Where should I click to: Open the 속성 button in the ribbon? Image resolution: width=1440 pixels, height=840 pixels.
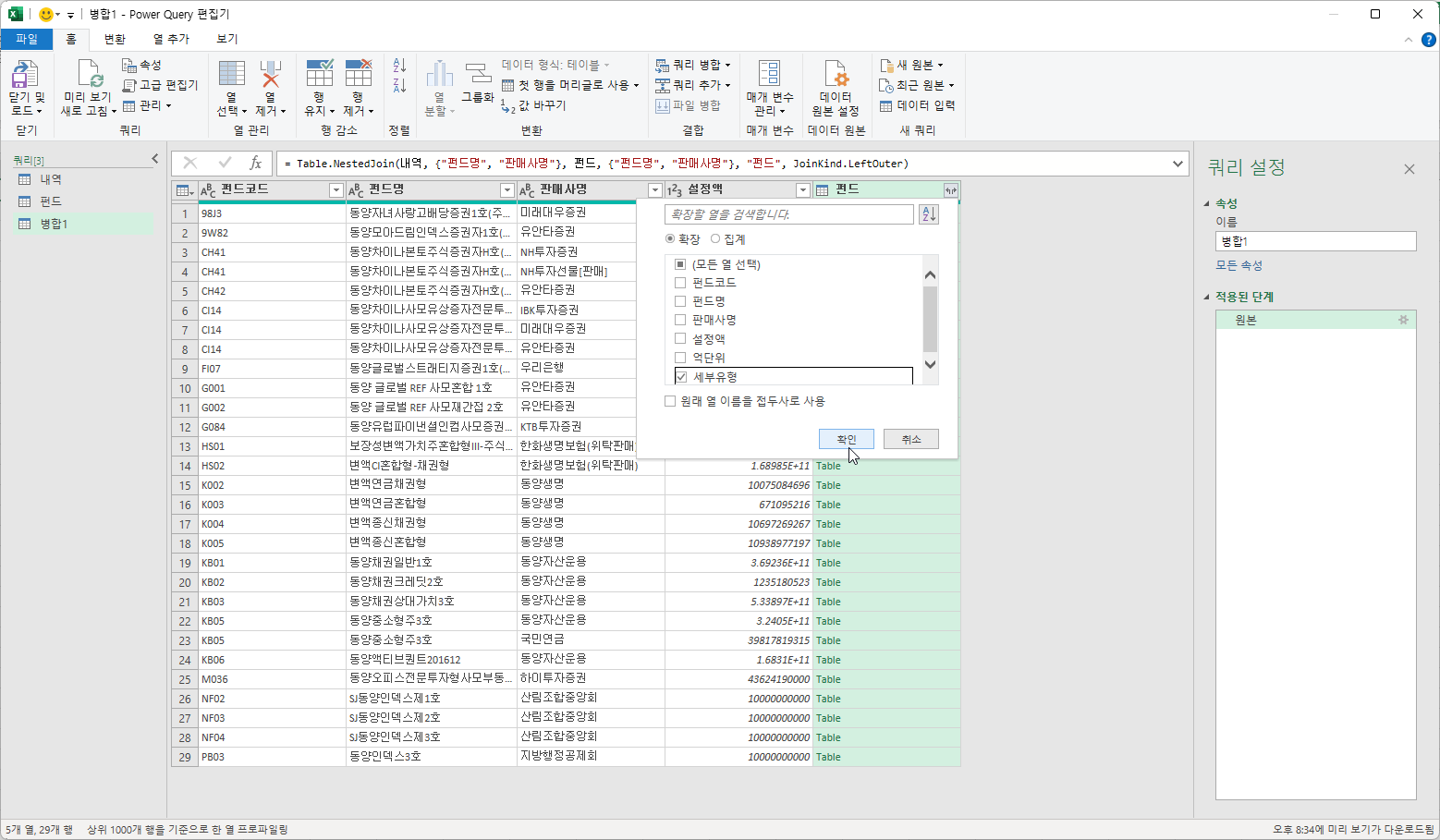[x=141, y=65]
